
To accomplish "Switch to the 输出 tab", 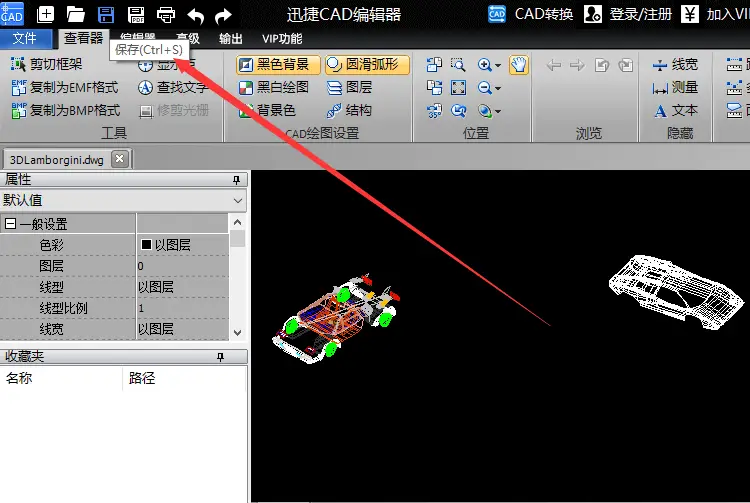I will pyautogui.click(x=231, y=38).
